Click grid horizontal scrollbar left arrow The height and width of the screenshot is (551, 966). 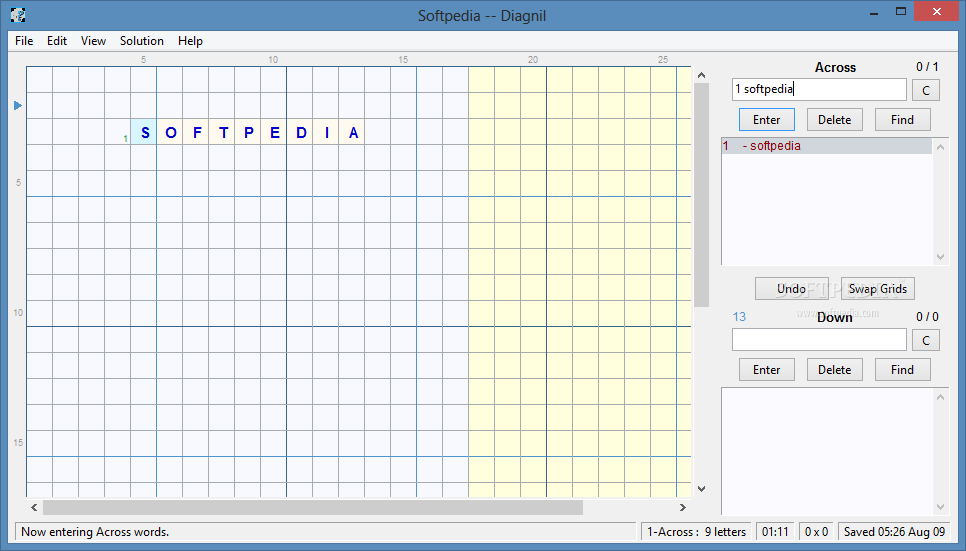[34, 507]
